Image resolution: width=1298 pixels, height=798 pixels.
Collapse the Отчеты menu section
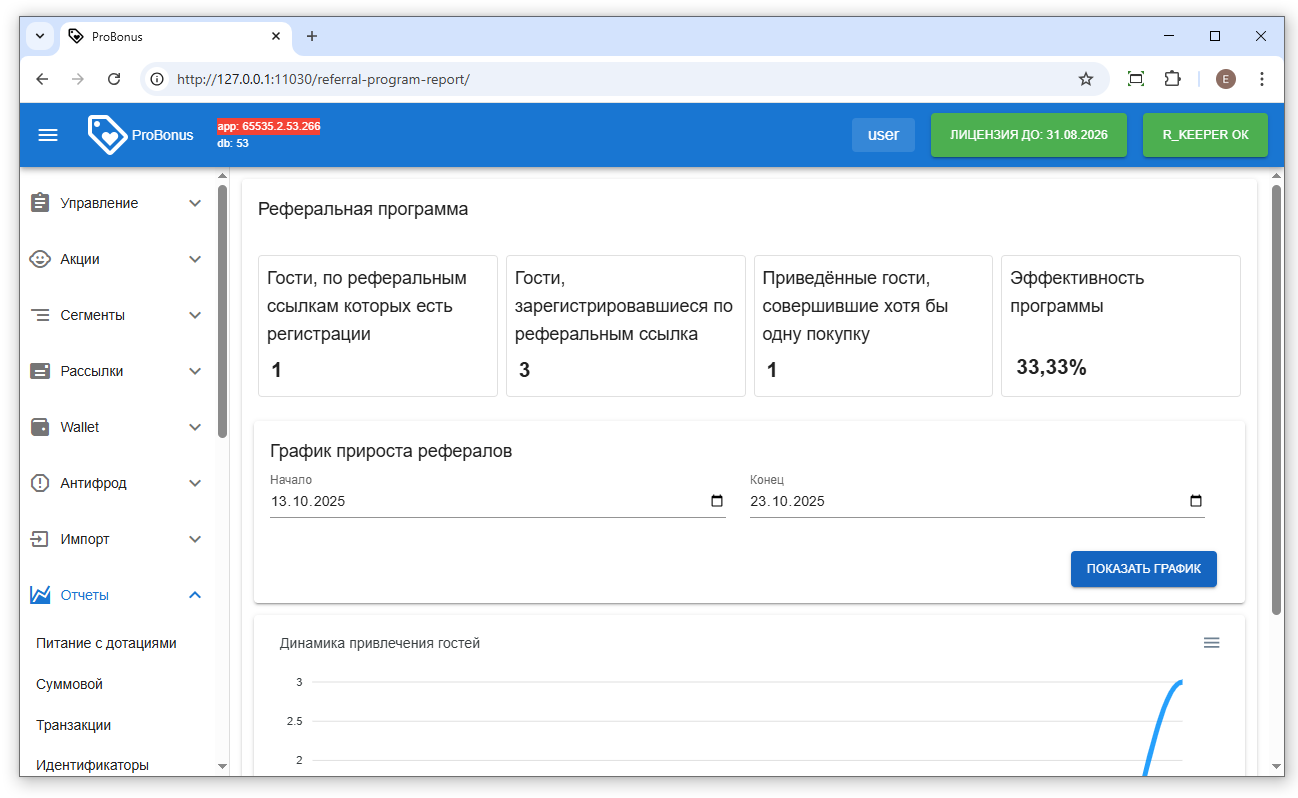click(x=195, y=595)
